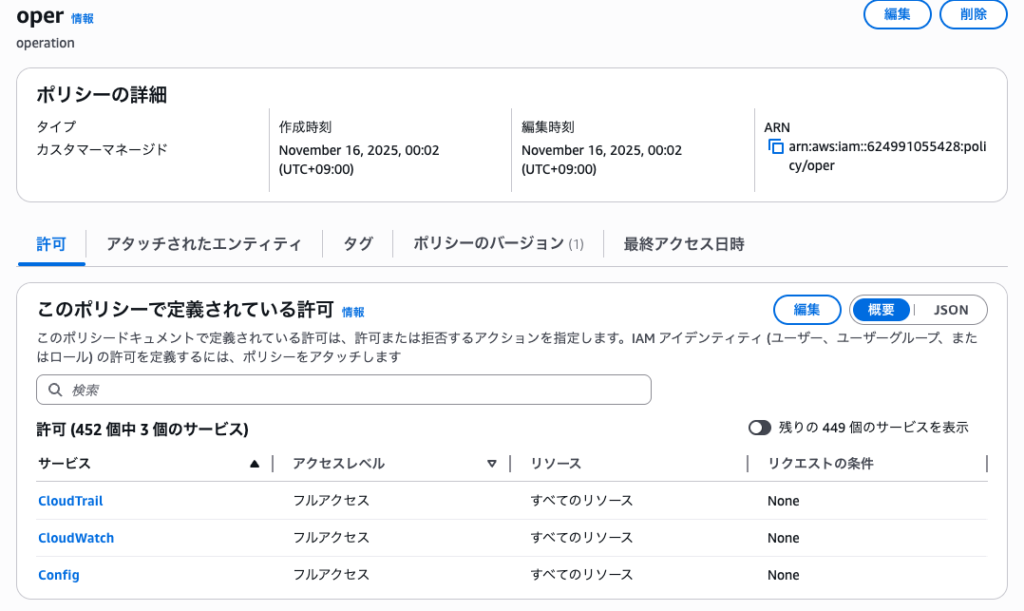The height and width of the screenshot is (611, 1024).
Task: Sort by the Service column arrow
Action: tap(254, 464)
